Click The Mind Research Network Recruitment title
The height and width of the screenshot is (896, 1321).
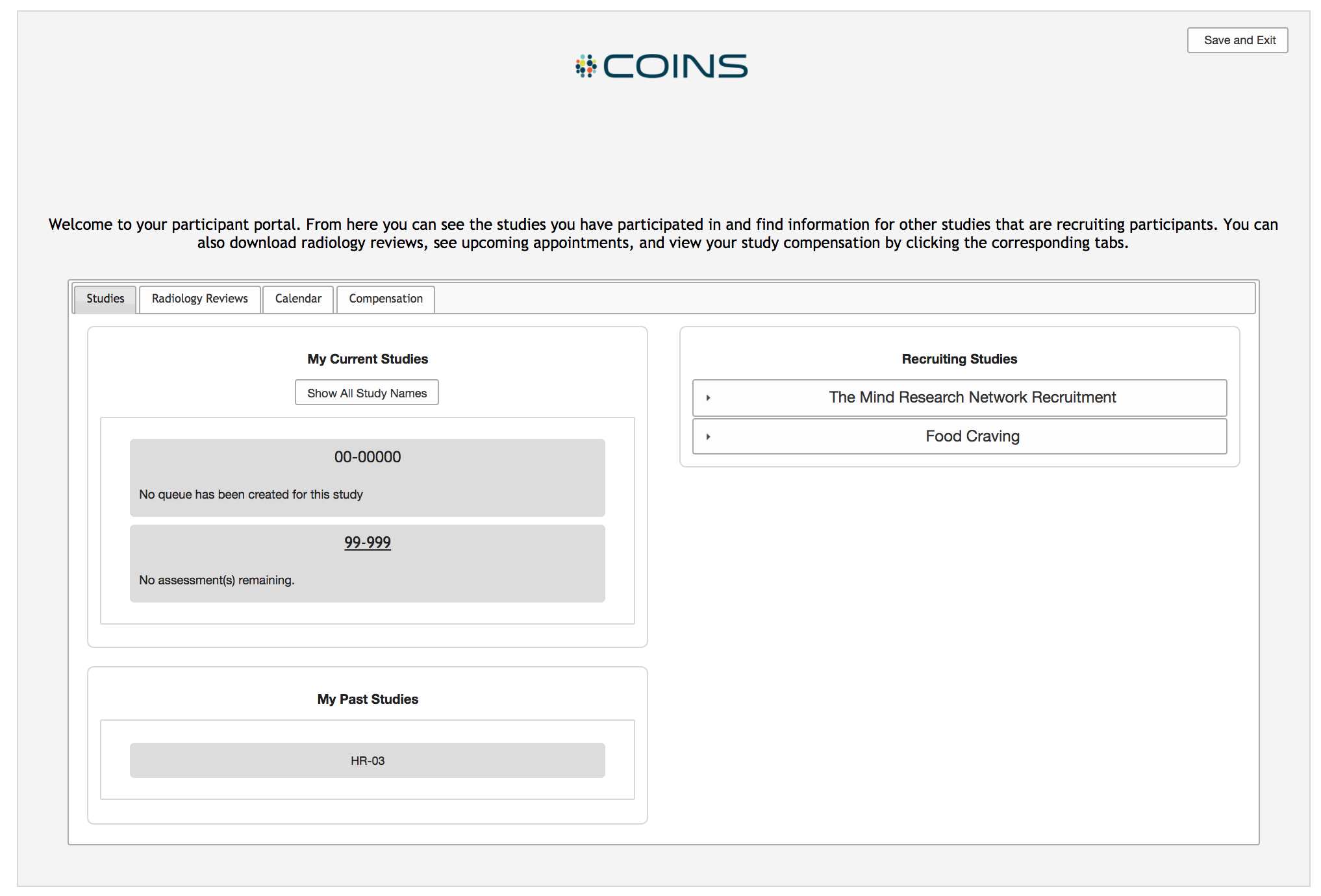[972, 397]
